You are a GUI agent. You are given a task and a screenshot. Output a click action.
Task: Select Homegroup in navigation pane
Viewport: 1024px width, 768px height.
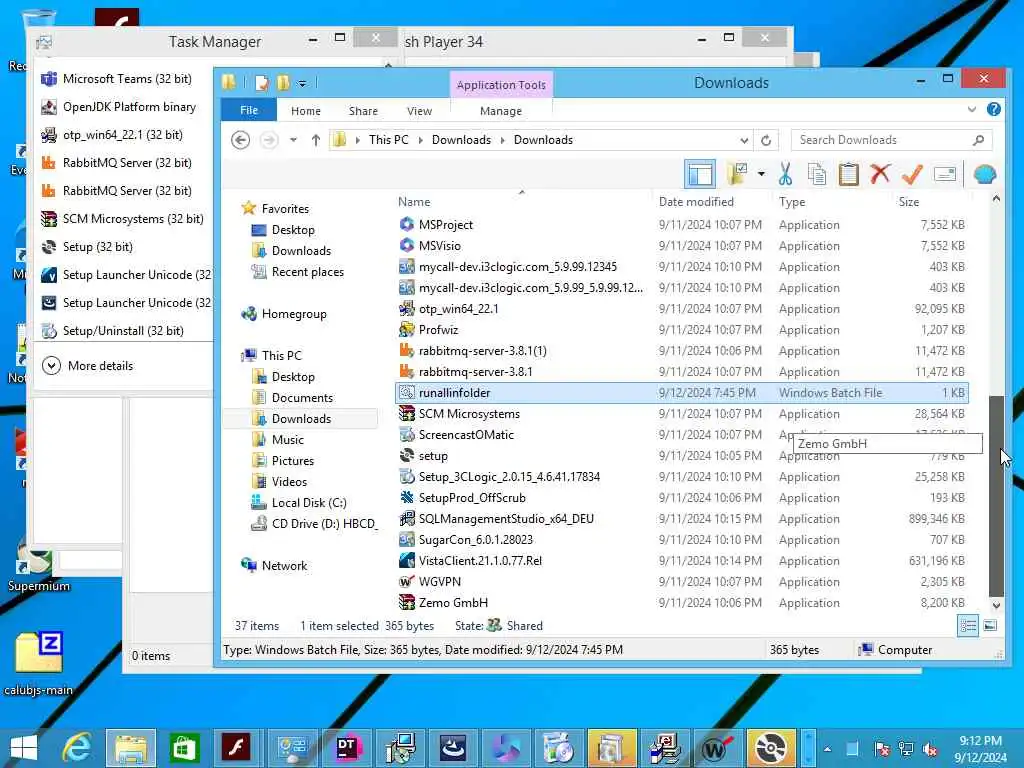284,314
